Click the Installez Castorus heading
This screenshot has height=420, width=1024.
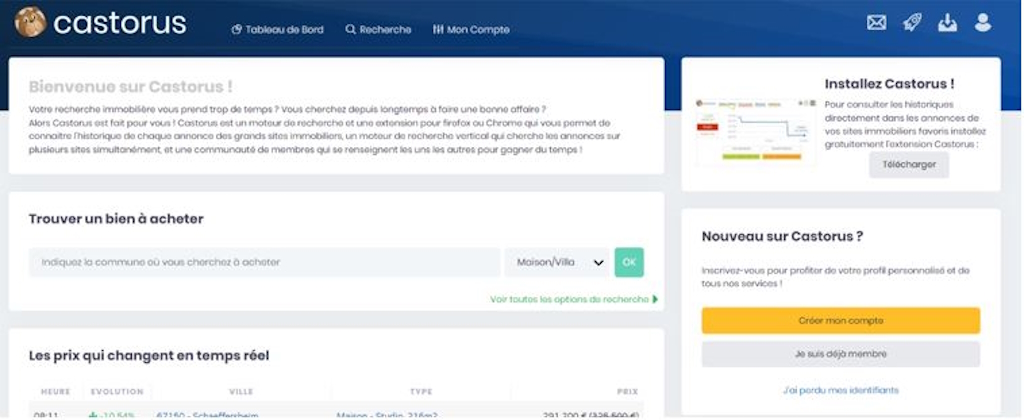pos(889,84)
